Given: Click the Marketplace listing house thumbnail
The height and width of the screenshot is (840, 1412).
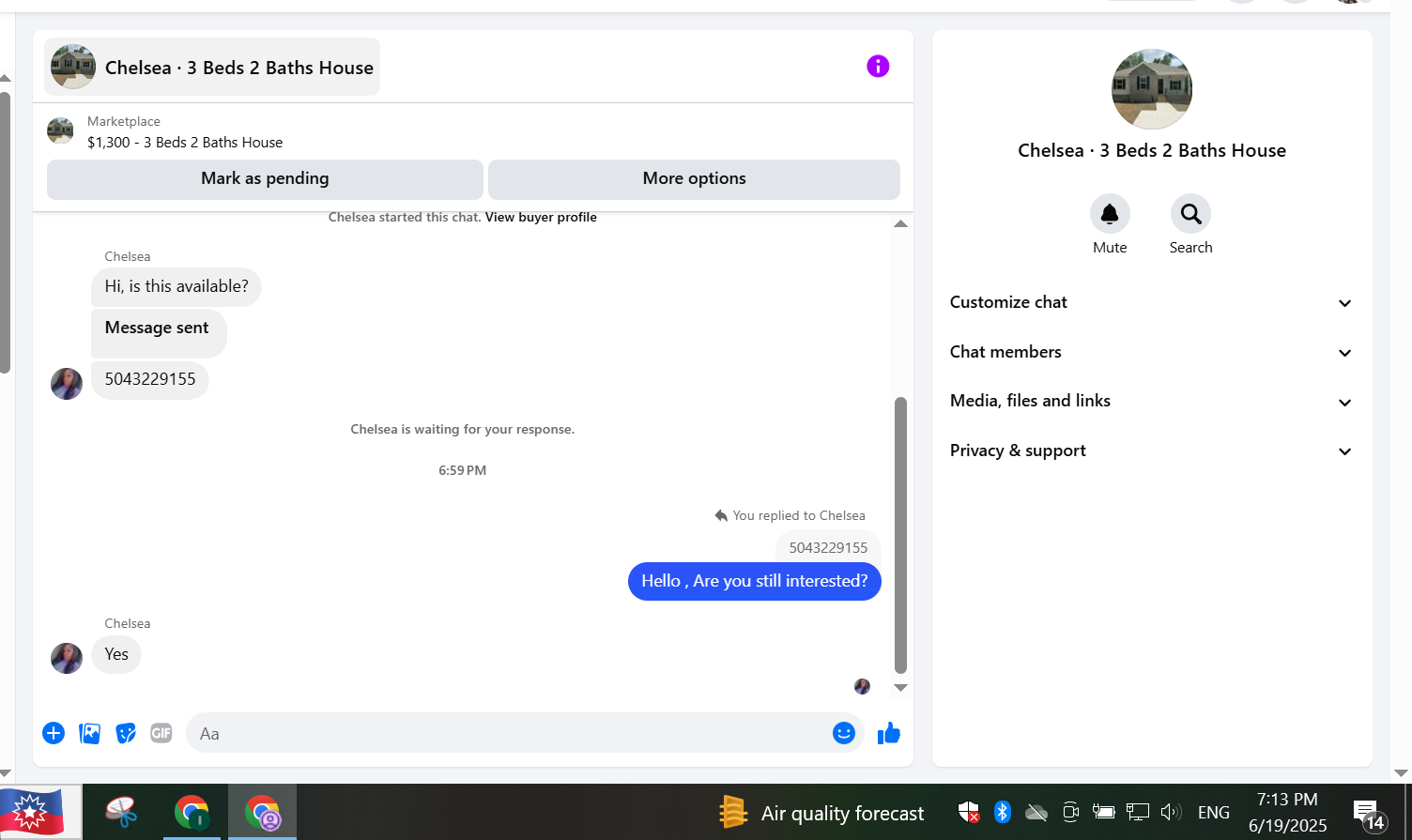Looking at the screenshot, I should coord(60,130).
